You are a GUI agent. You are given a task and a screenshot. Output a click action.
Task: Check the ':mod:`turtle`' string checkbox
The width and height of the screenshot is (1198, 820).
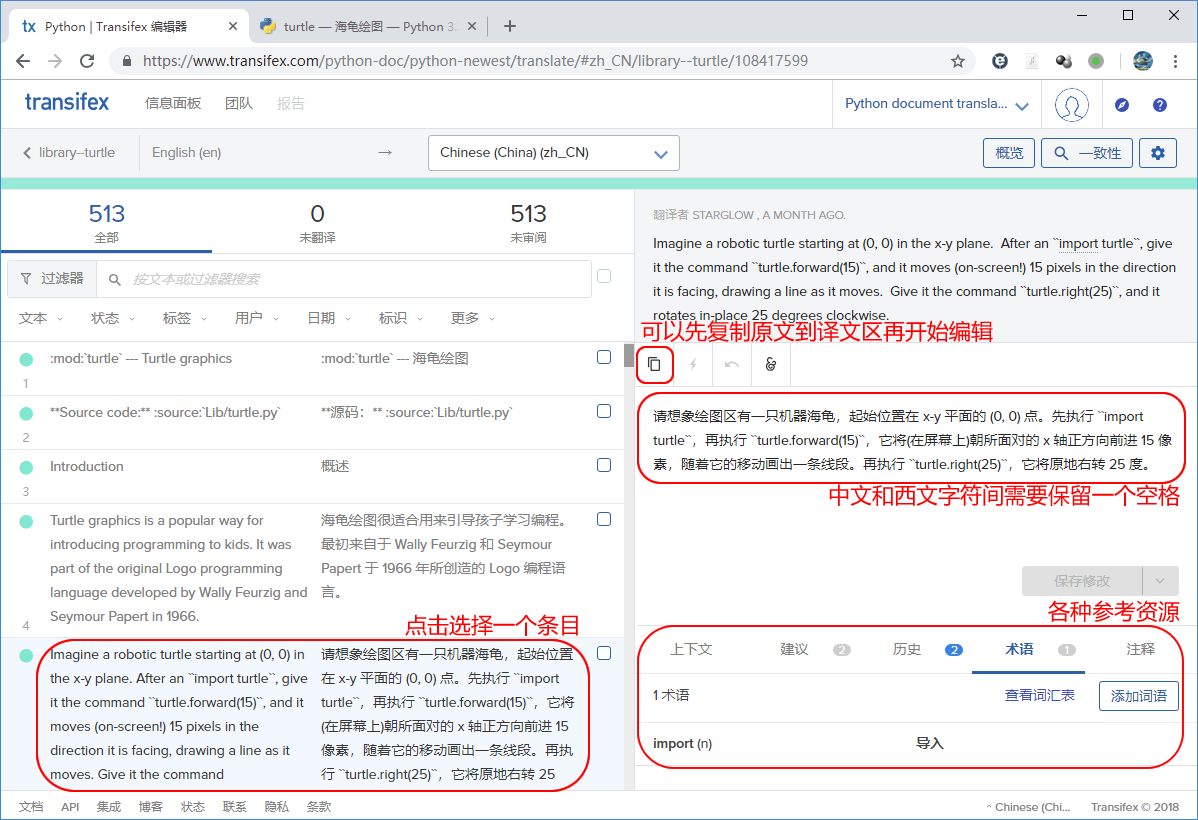click(604, 357)
